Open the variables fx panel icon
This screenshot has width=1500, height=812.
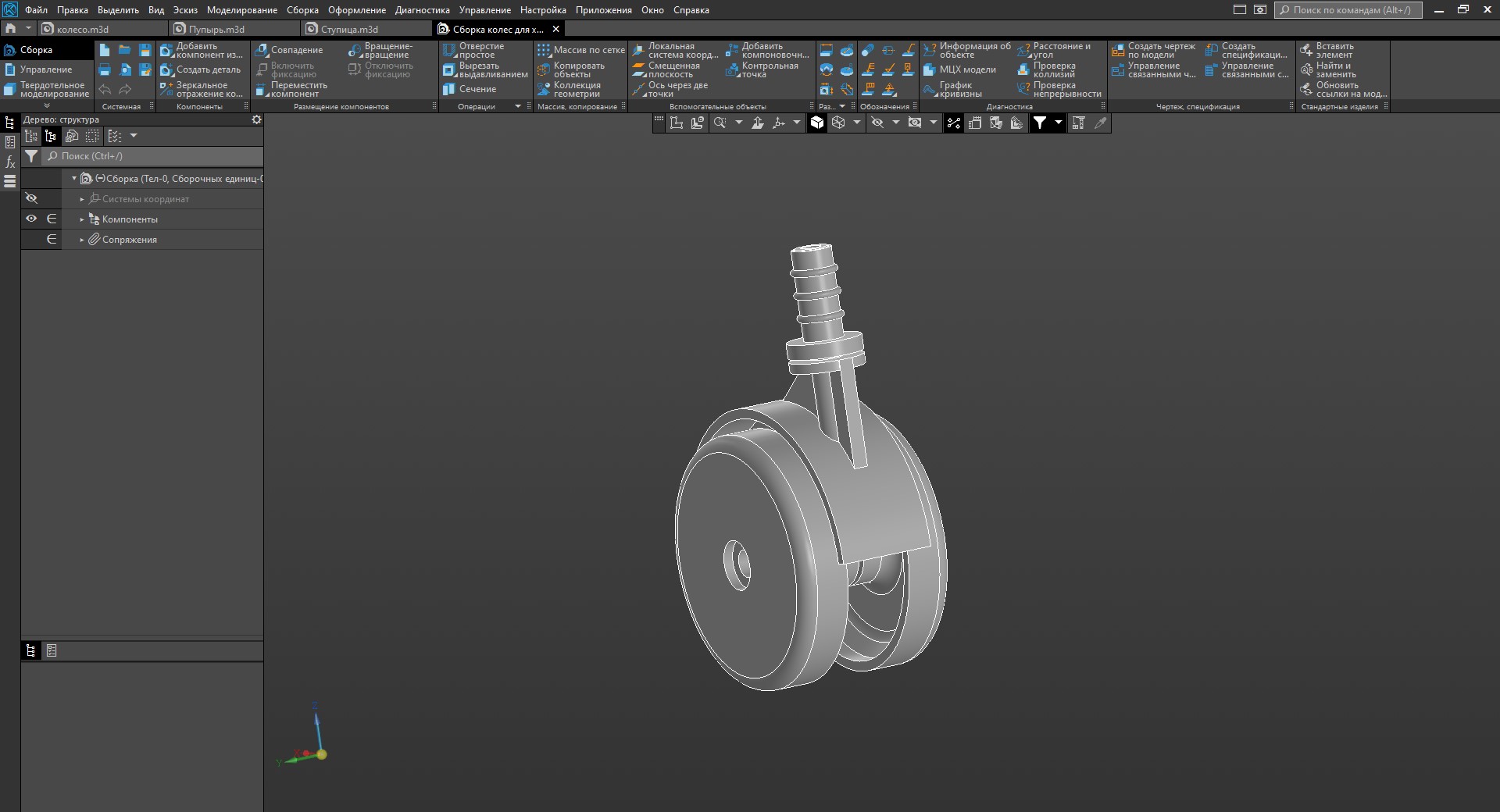(x=10, y=162)
